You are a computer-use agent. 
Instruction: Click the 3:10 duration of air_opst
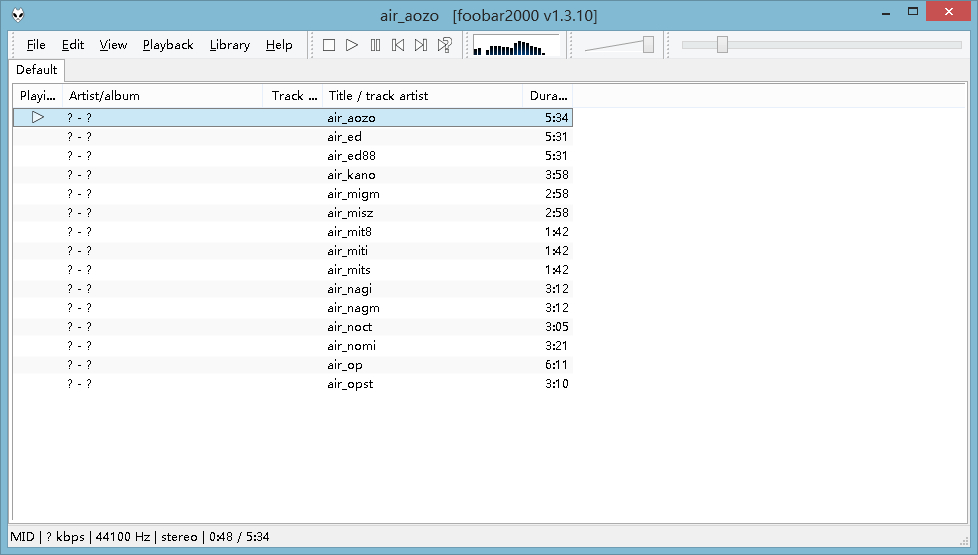[x=556, y=384]
